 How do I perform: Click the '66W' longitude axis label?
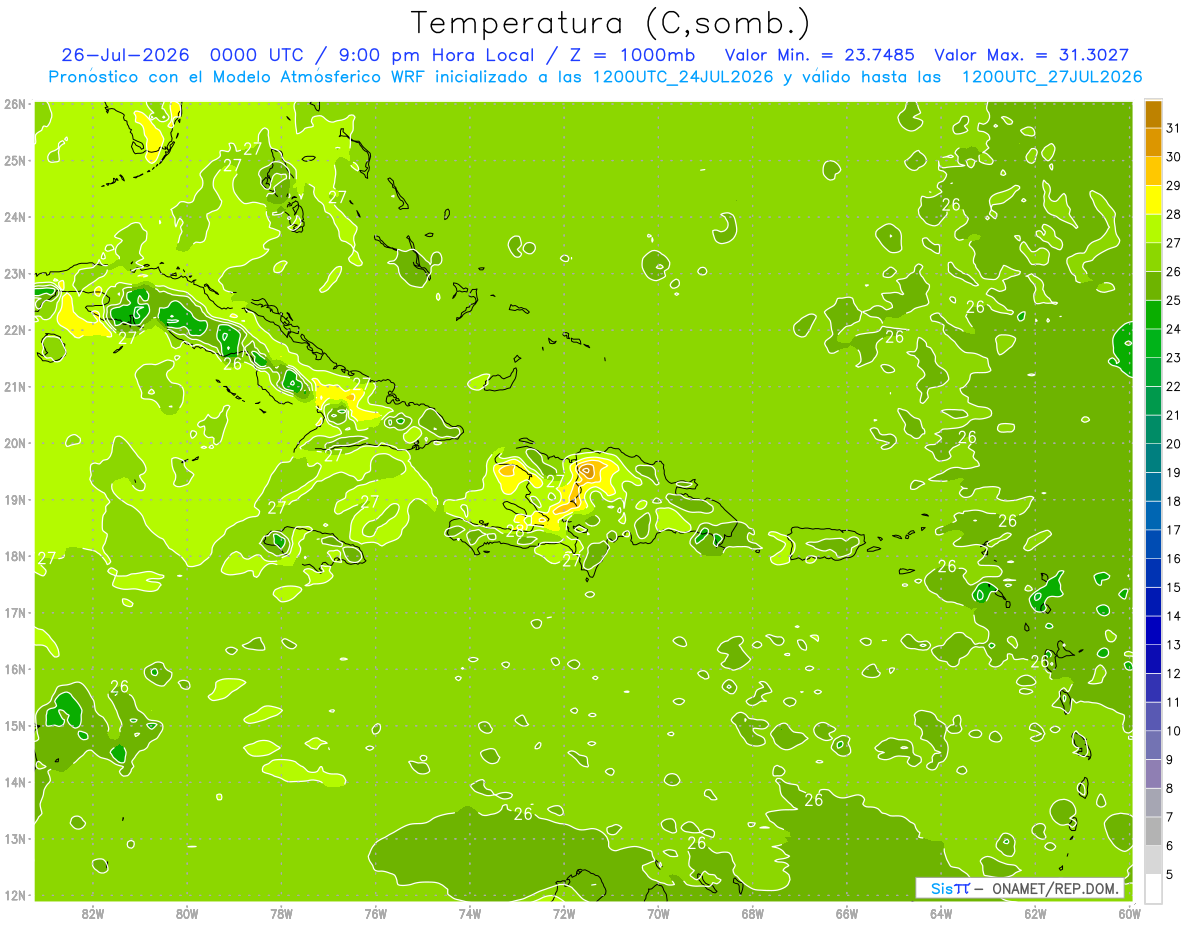pos(847,913)
